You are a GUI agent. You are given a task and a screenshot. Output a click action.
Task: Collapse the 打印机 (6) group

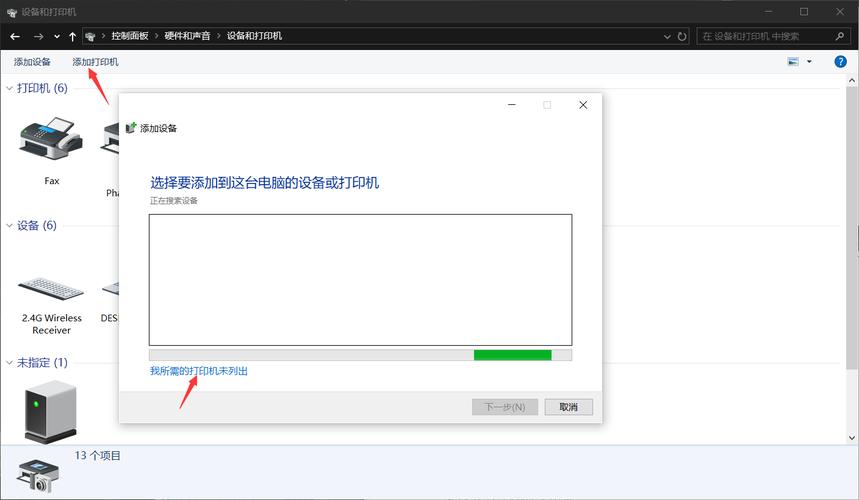click(10, 88)
